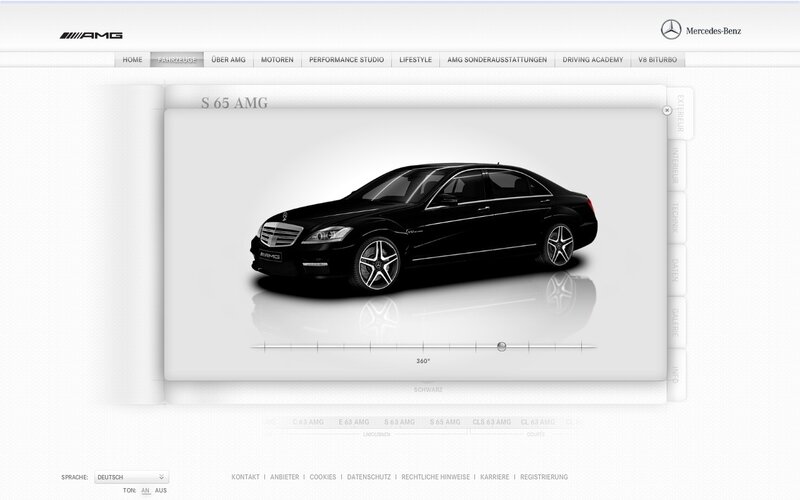
Task: Go to the MOTOREN section
Action: tap(277, 60)
